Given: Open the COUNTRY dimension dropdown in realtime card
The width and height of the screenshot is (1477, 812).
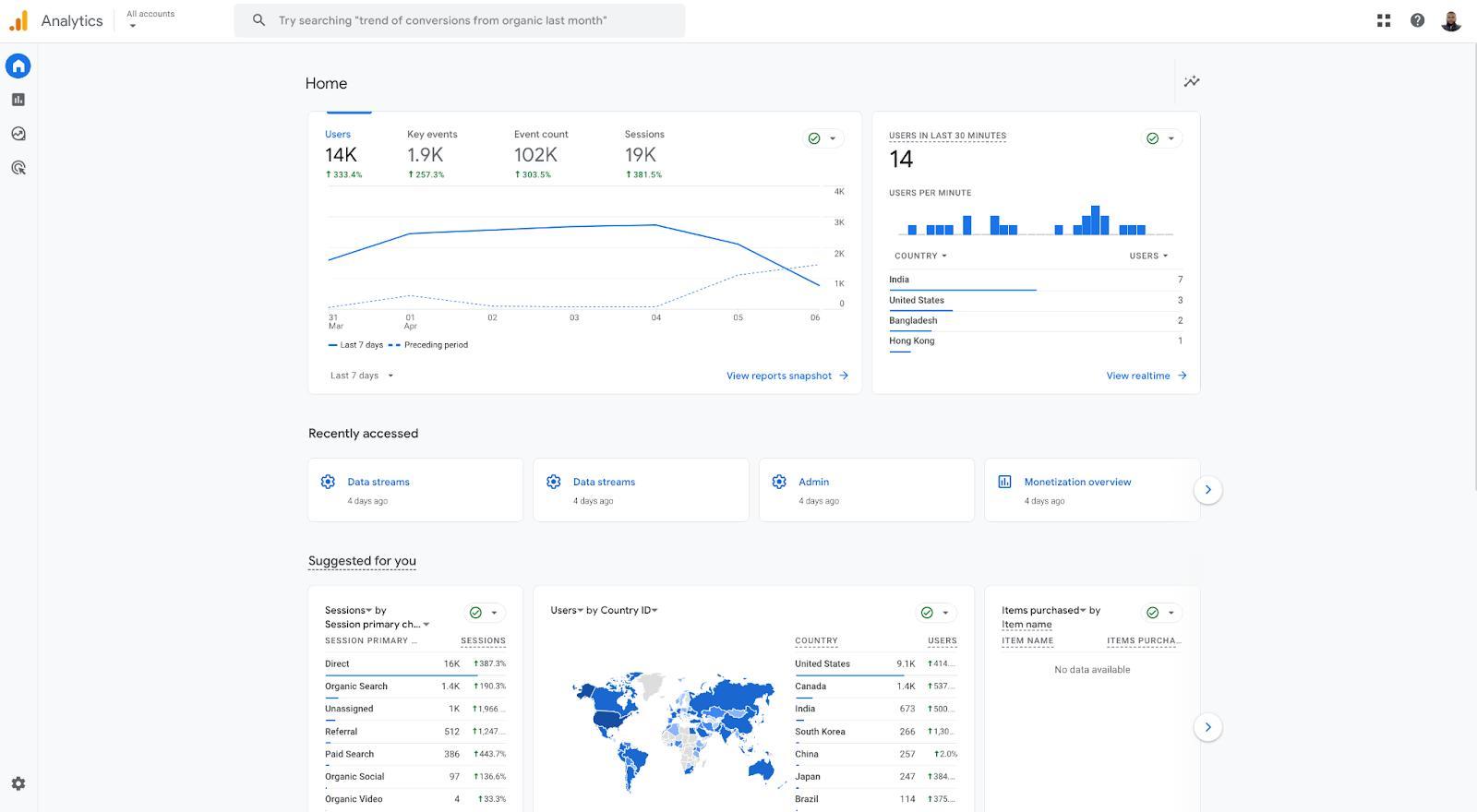Looking at the screenshot, I should point(920,256).
